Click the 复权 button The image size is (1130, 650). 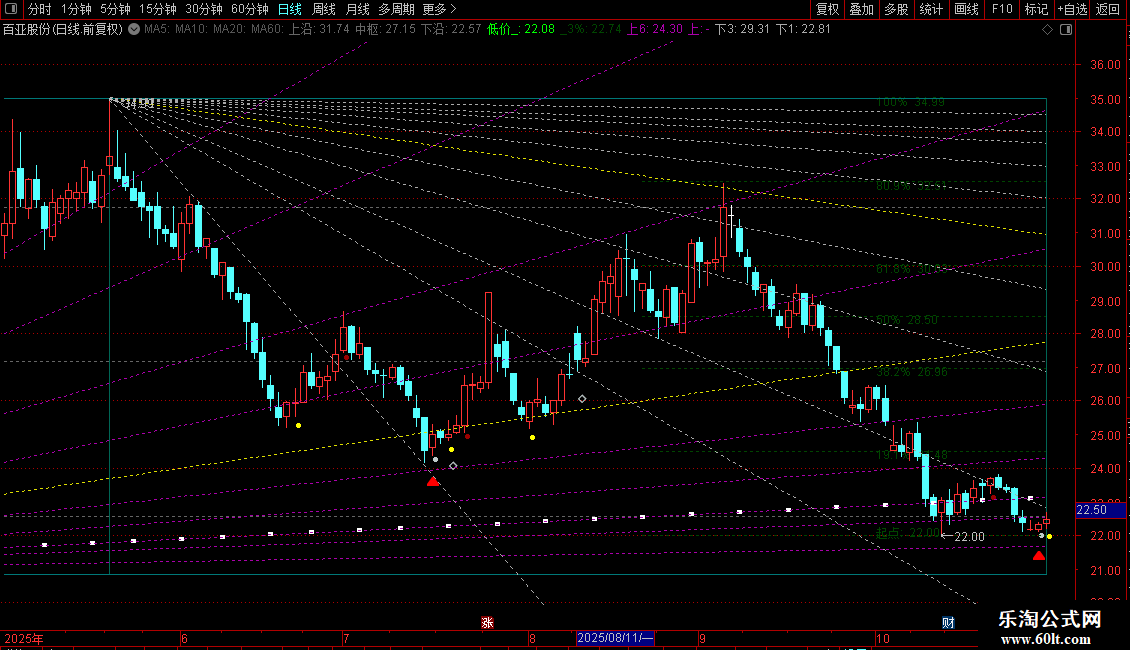coord(827,9)
